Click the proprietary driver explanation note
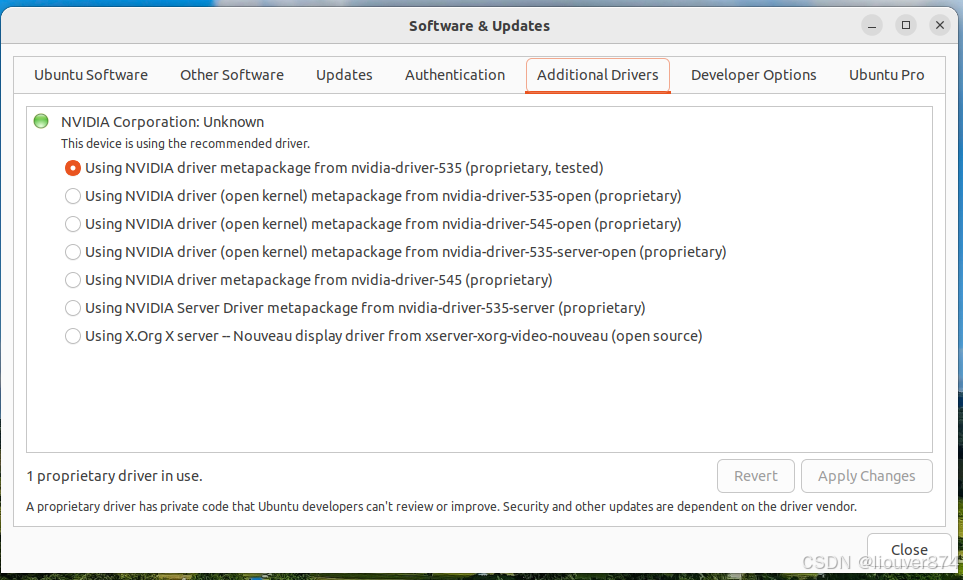 coord(441,507)
